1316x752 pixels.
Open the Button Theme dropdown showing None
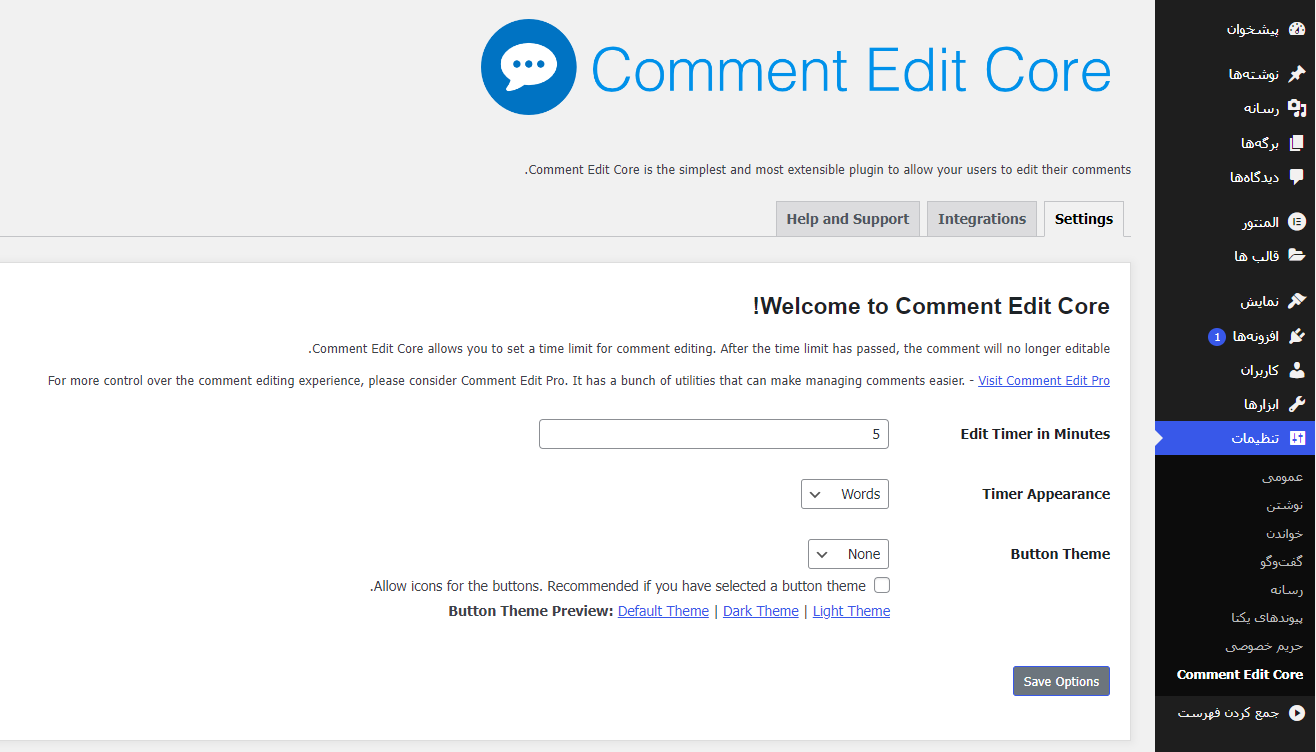click(848, 553)
